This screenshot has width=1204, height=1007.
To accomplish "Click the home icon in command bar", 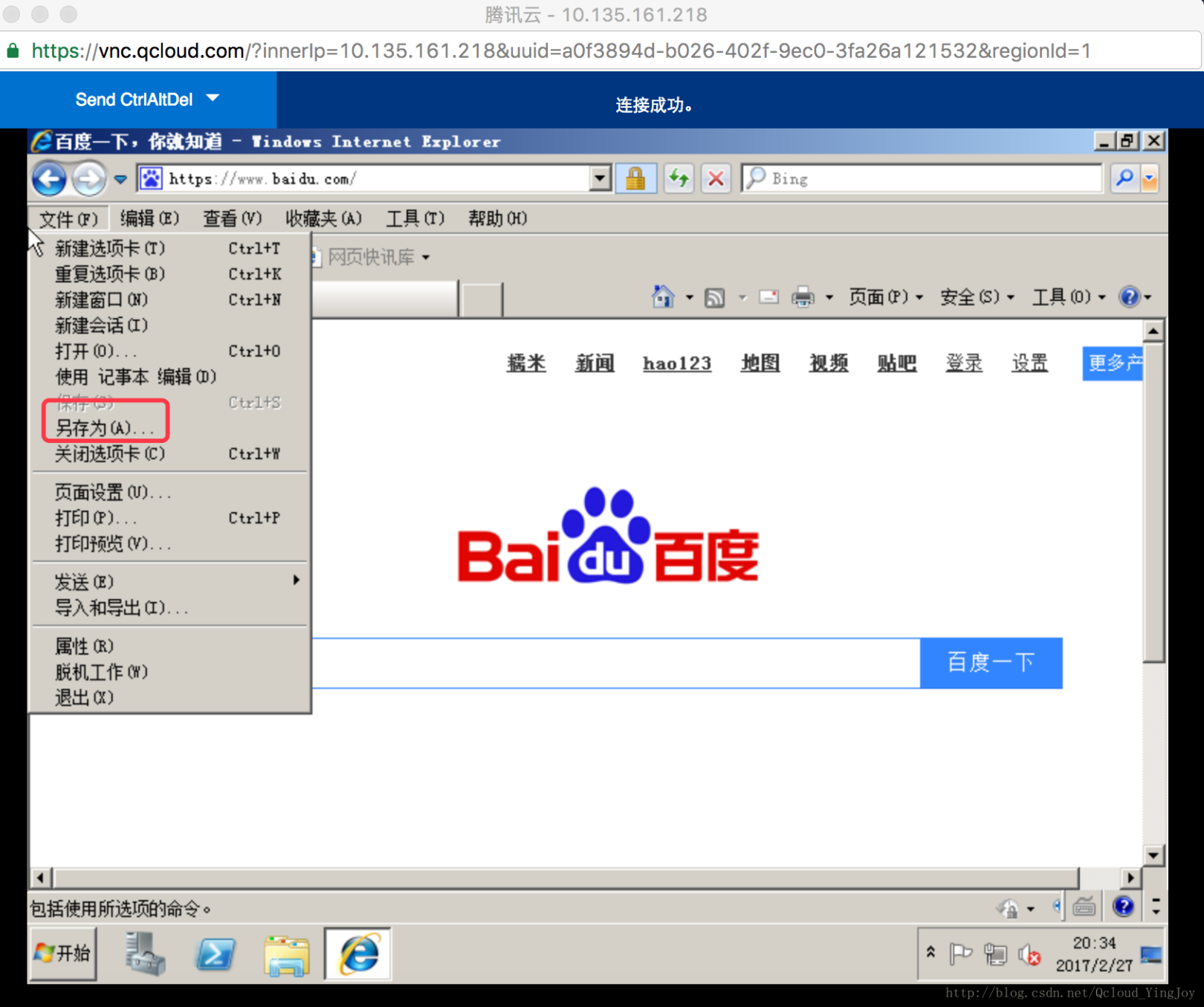I will click(x=662, y=297).
